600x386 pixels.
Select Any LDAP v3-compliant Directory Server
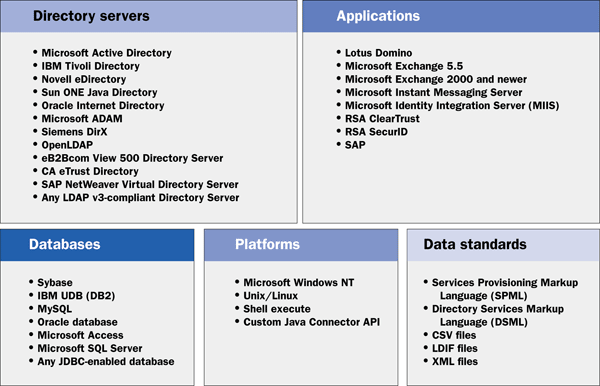140,198
